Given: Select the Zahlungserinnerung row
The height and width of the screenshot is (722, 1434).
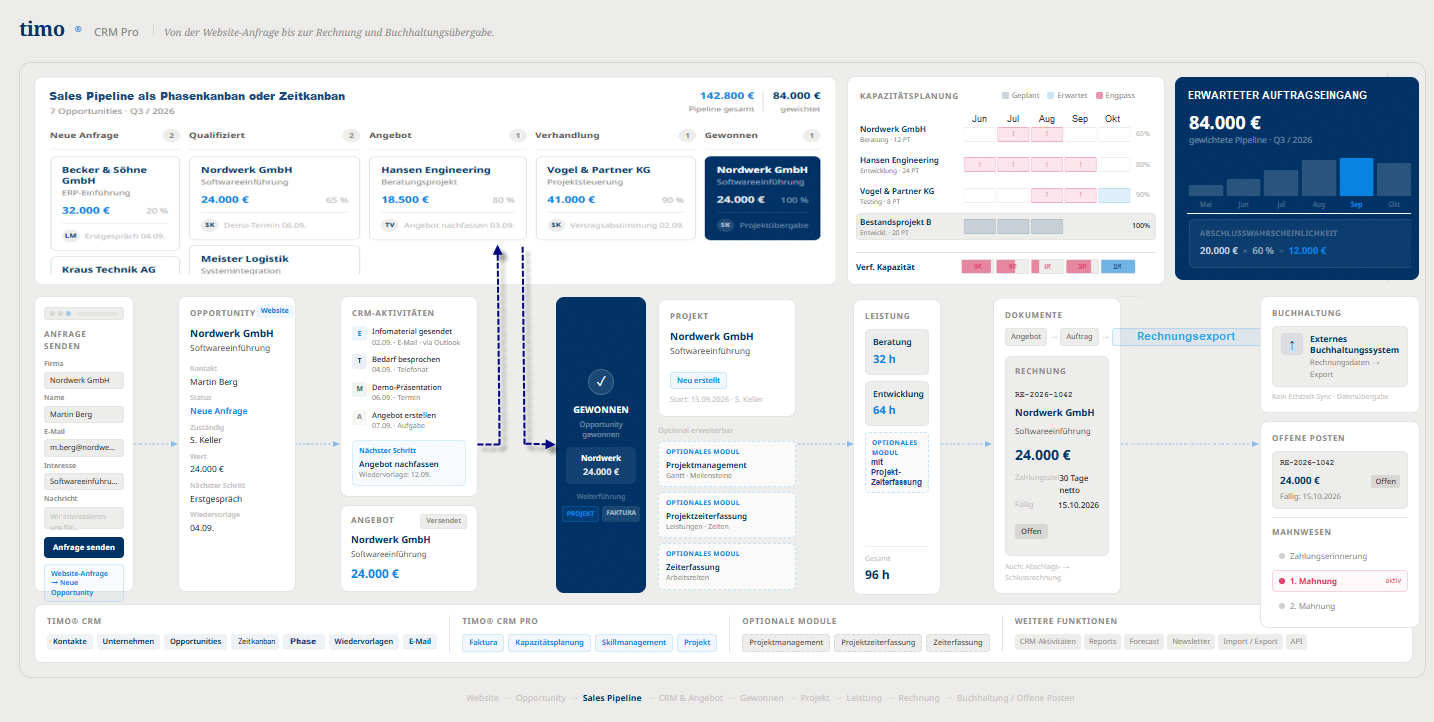Looking at the screenshot, I should [1339, 556].
